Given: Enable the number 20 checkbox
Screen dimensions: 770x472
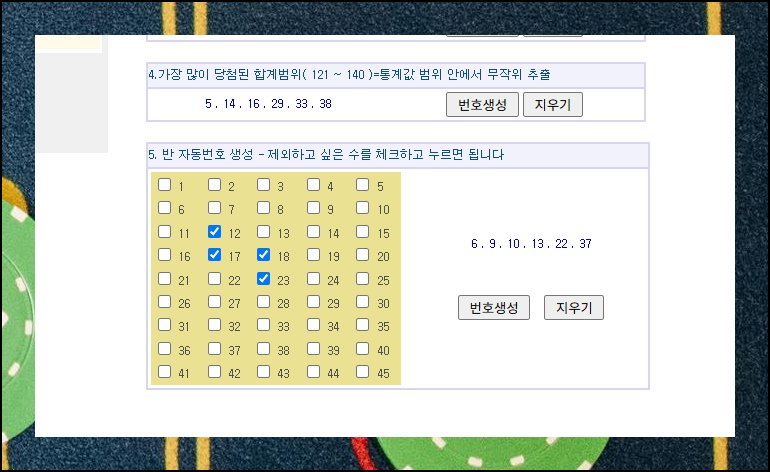Looking at the screenshot, I should (362, 254).
